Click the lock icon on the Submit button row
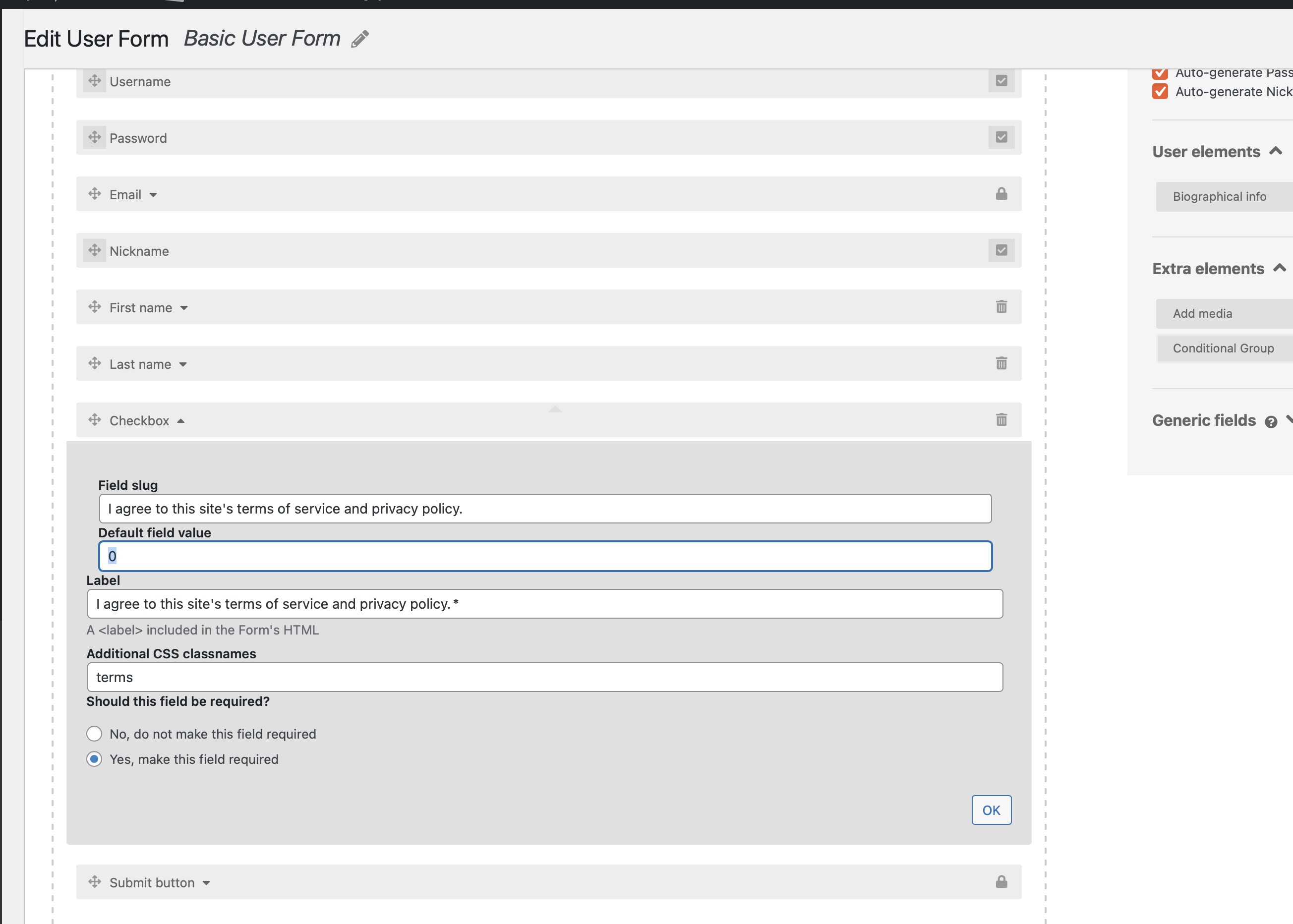Viewport: 1293px width, 924px height. pos(1001,882)
